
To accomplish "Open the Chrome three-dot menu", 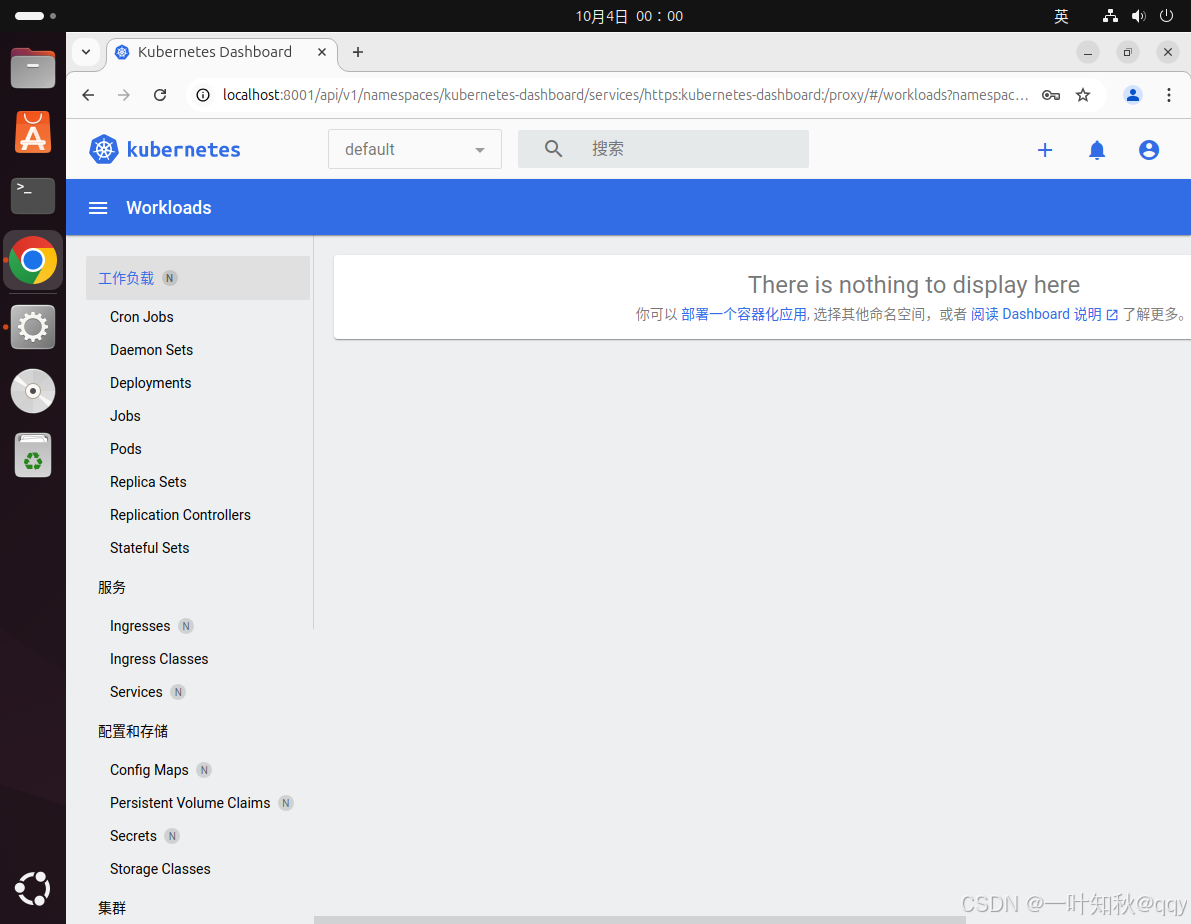I will (x=1168, y=95).
